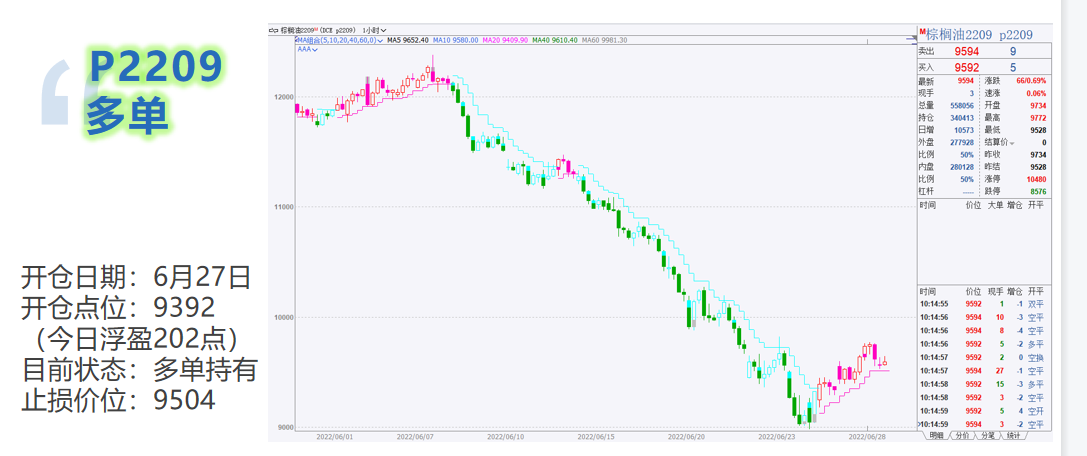
Task: Click the 止损价位：9504 text
Action: point(119,400)
